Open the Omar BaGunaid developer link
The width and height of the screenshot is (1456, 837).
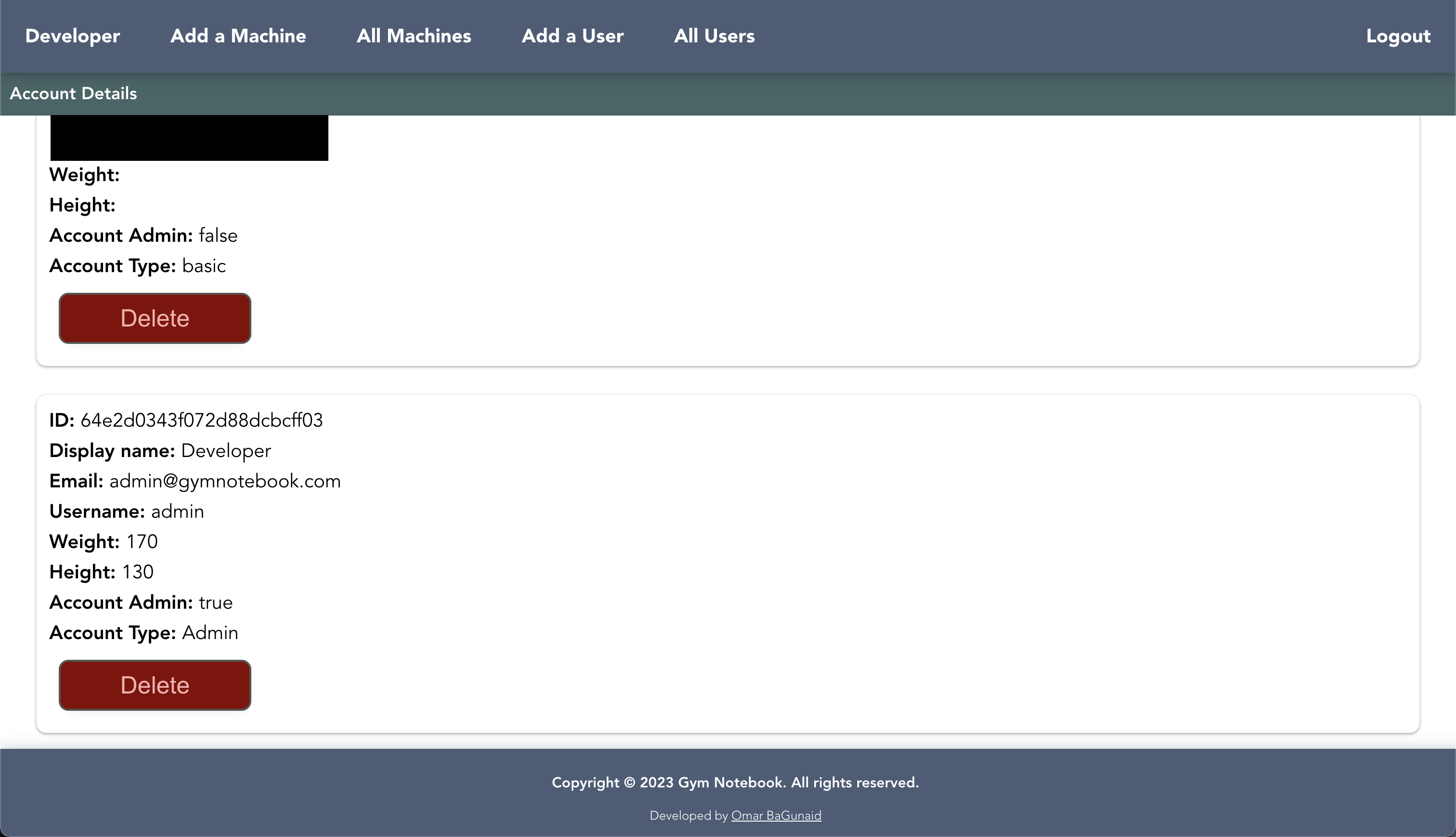click(x=776, y=815)
